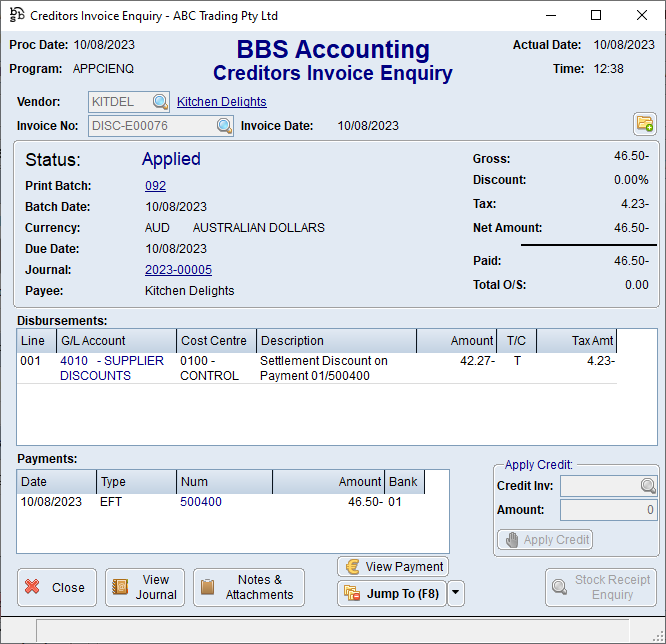
Task: Click the G/L Account column header
Action: [116, 341]
